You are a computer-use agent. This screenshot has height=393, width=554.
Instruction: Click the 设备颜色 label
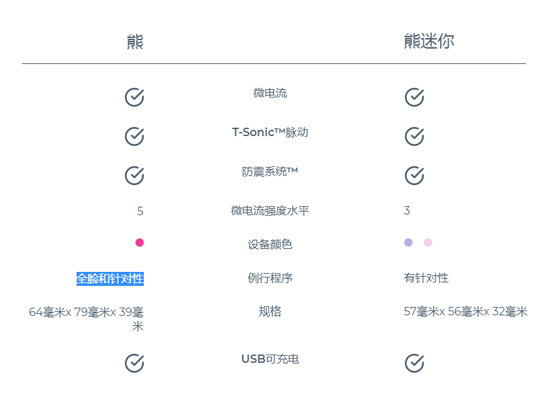coord(270,244)
